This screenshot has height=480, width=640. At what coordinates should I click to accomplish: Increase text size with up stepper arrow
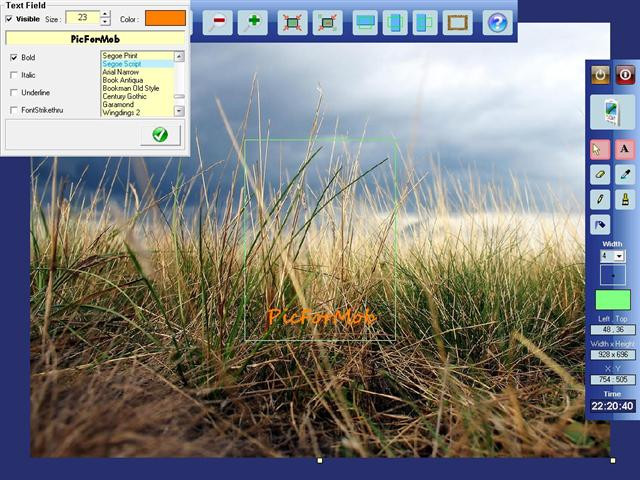[x=105, y=14]
